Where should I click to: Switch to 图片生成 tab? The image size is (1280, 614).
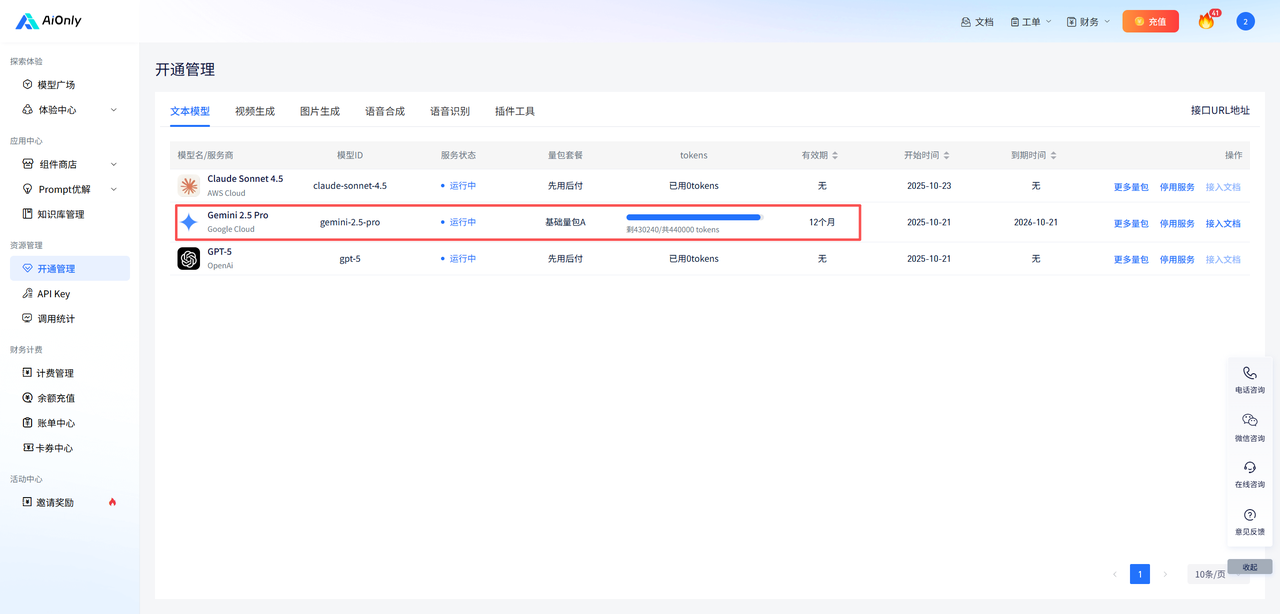tap(320, 111)
